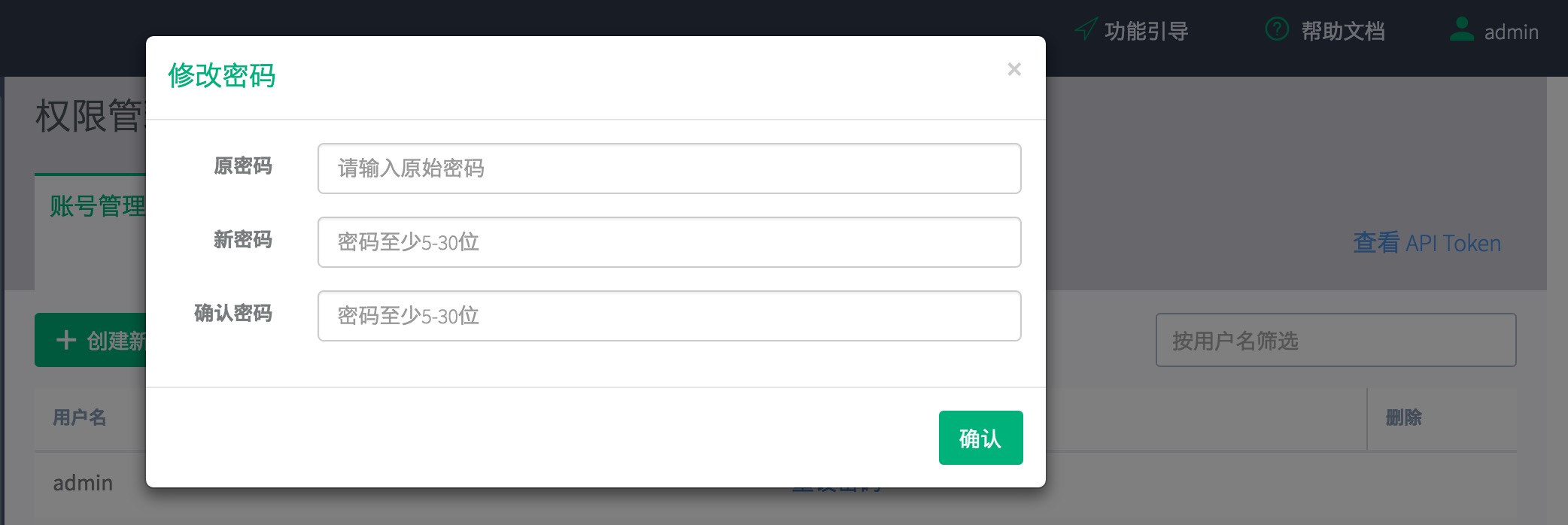Click the 创建新 green button label
The height and width of the screenshot is (525, 1568).
(116, 341)
